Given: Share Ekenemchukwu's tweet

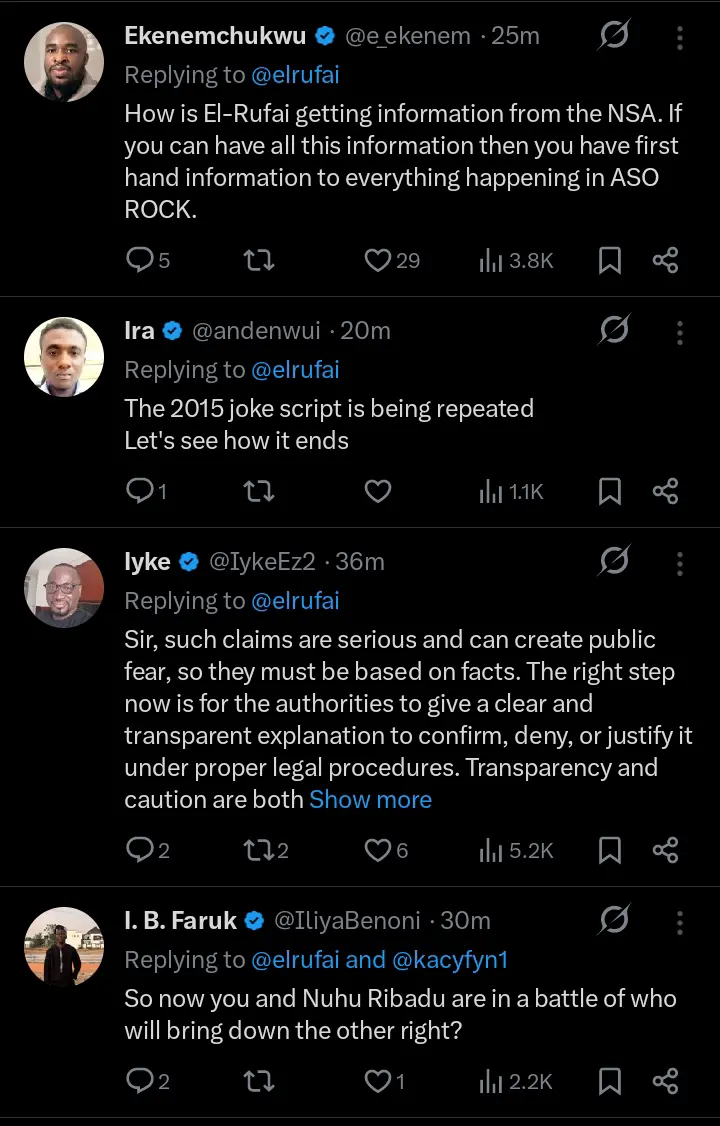Looking at the screenshot, I should [x=666, y=261].
